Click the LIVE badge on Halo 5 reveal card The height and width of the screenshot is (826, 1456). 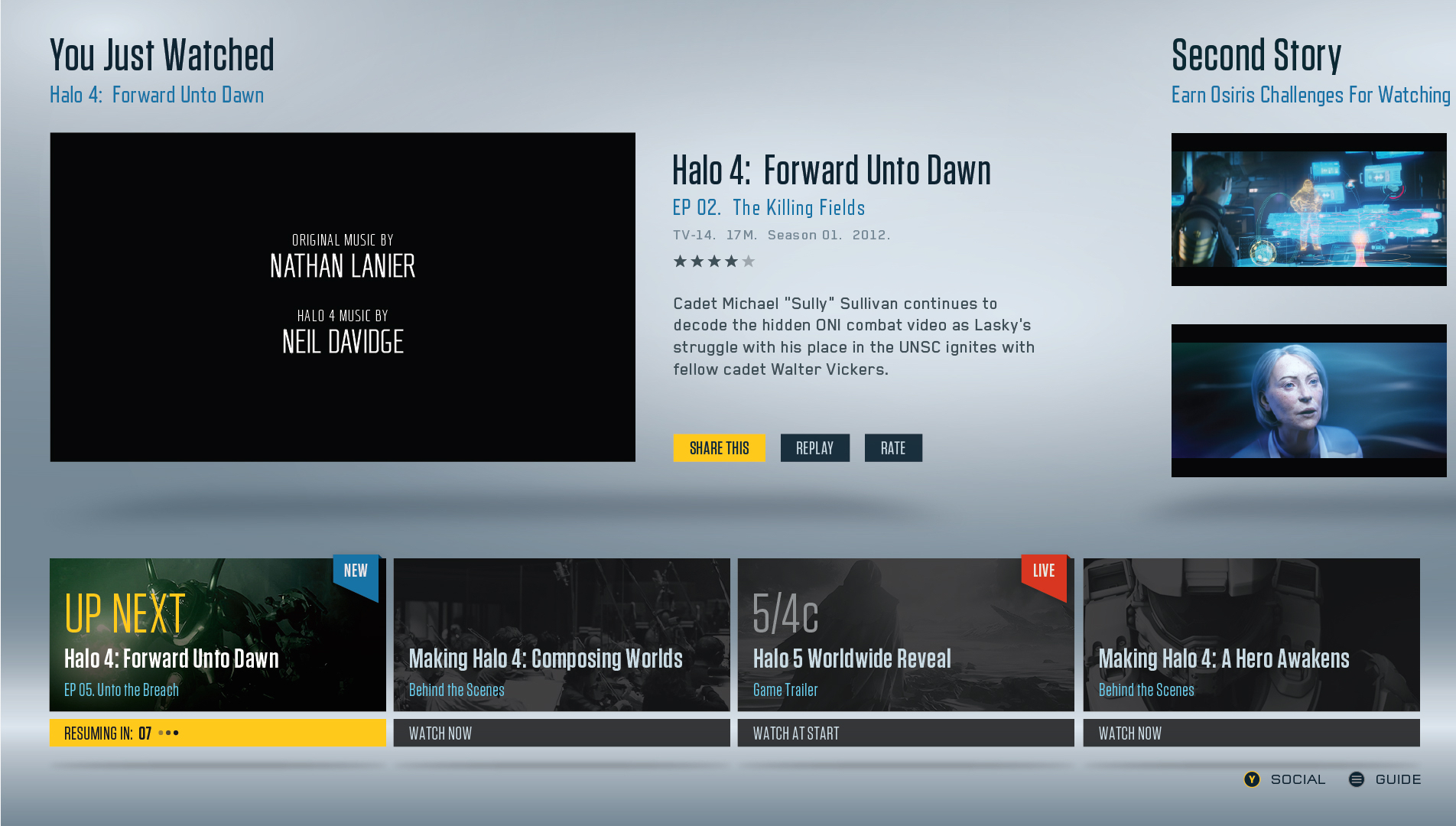pyautogui.click(x=1044, y=577)
